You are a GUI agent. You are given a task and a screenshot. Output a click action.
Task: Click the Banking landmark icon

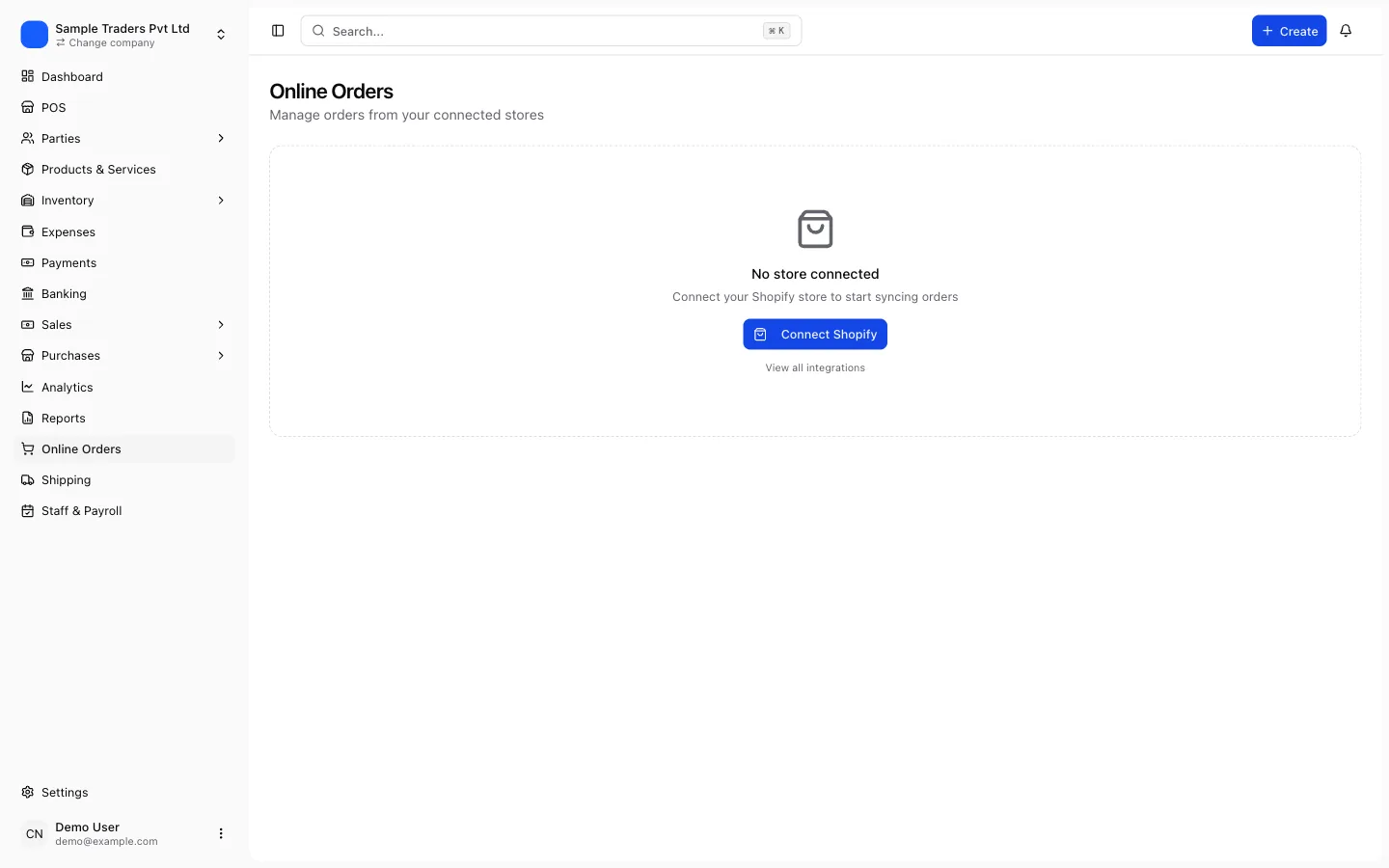pos(28,293)
